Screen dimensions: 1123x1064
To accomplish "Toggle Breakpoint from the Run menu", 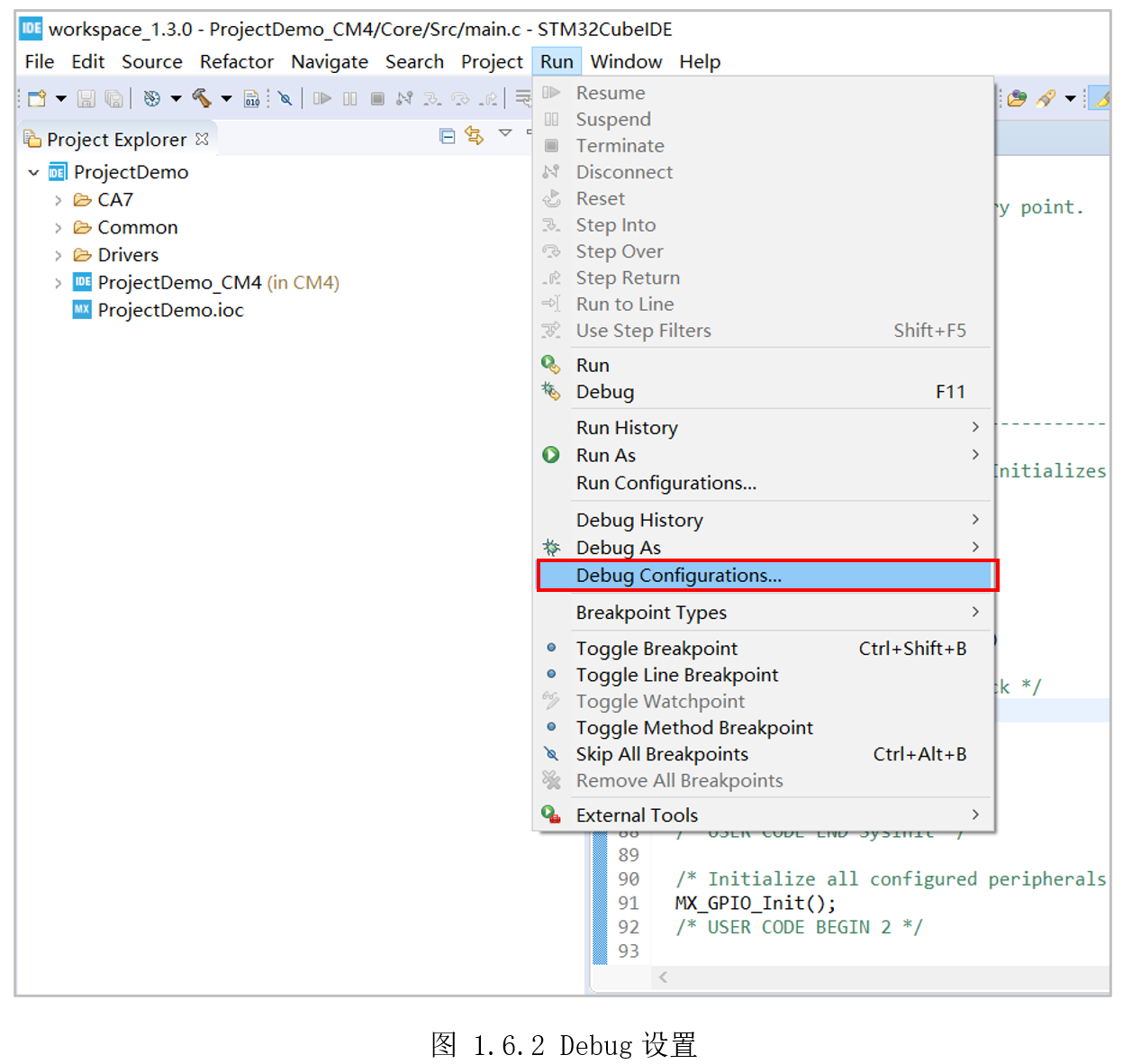I will click(x=657, y=649).
